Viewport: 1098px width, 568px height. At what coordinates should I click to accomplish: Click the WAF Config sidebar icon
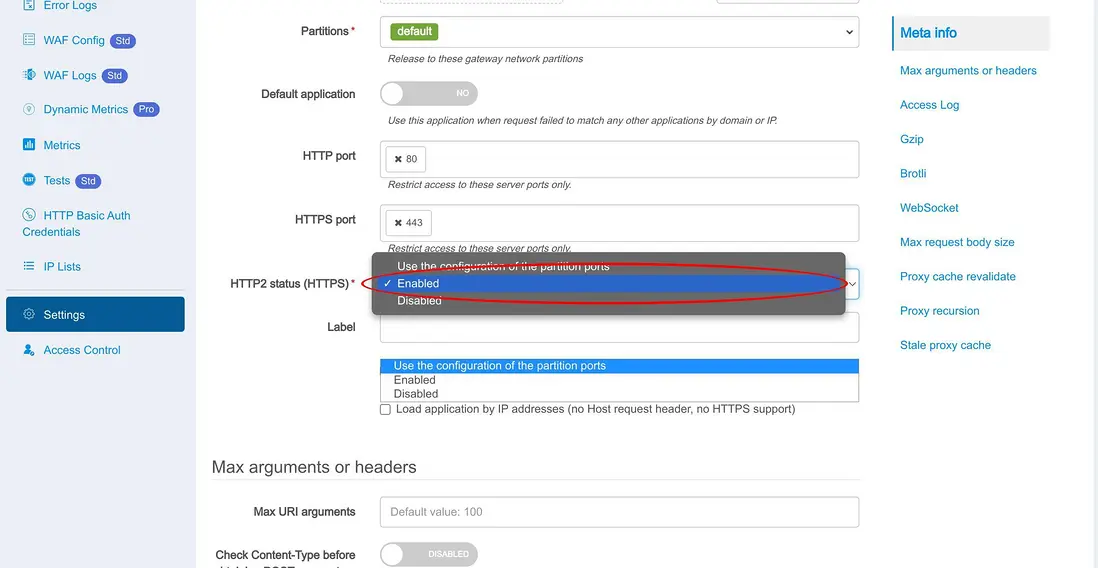click(x=28, y=40)
